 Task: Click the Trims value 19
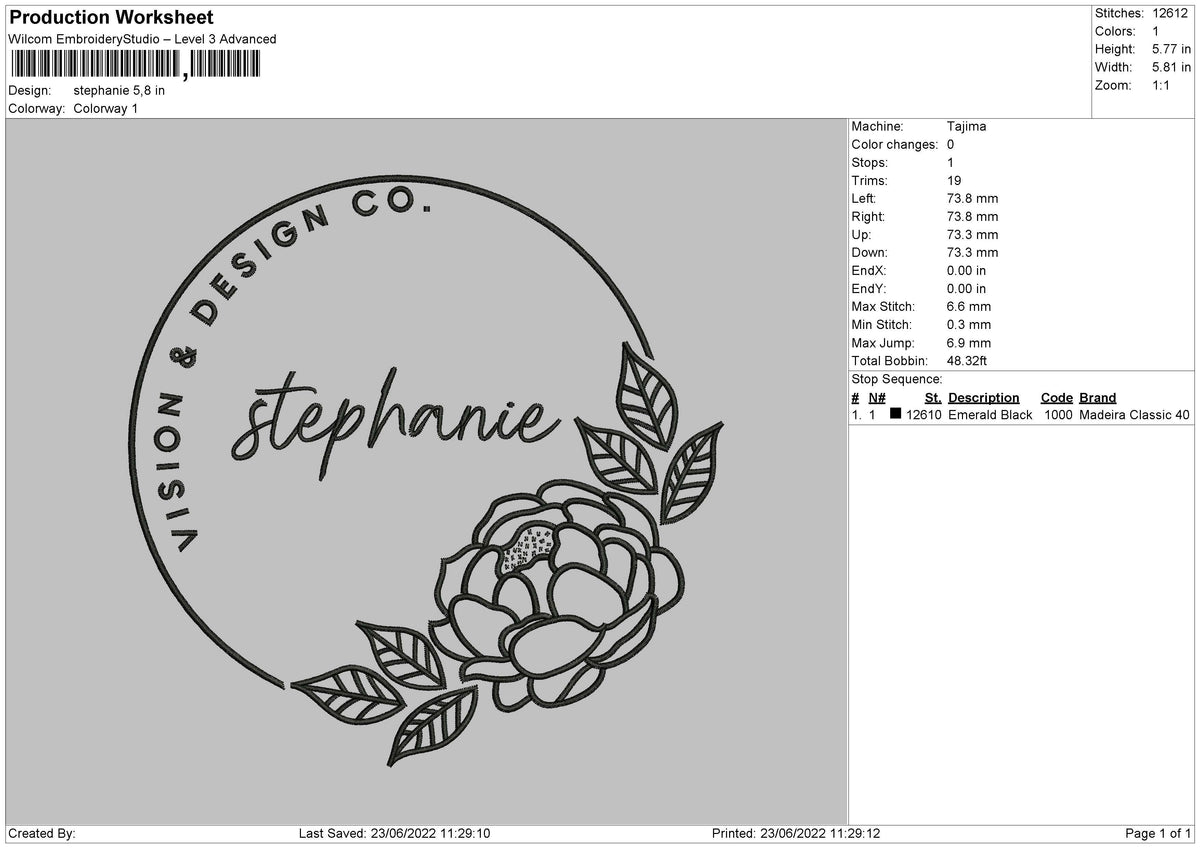[x=954, y=181]
